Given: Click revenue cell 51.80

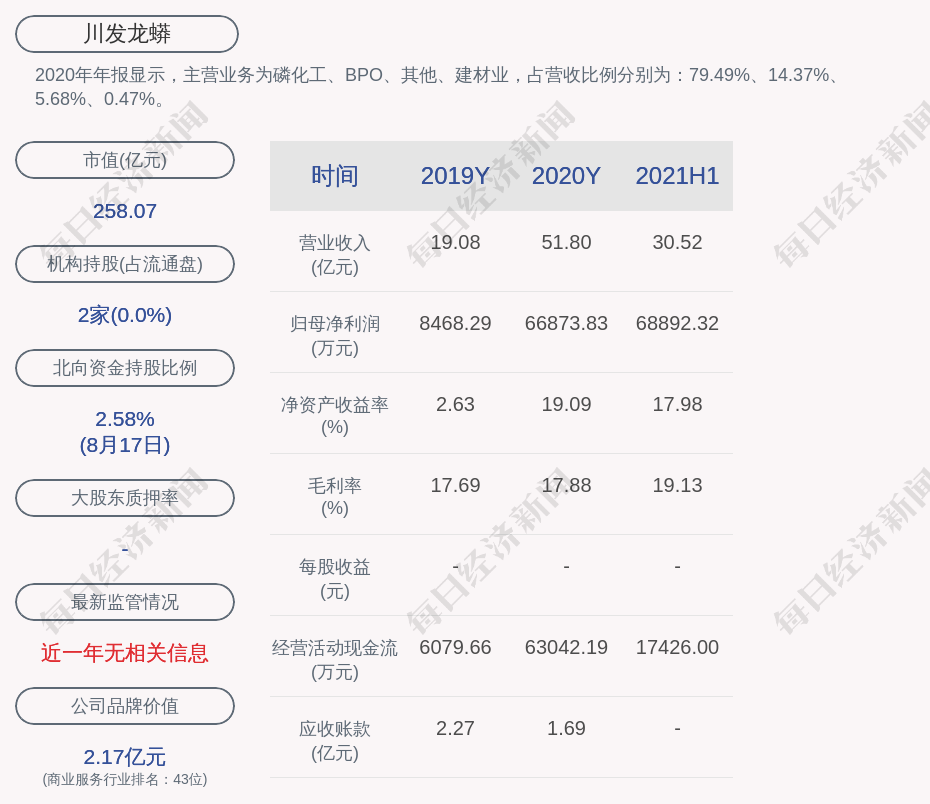Looking at the screenshot, I should point(566,243).
